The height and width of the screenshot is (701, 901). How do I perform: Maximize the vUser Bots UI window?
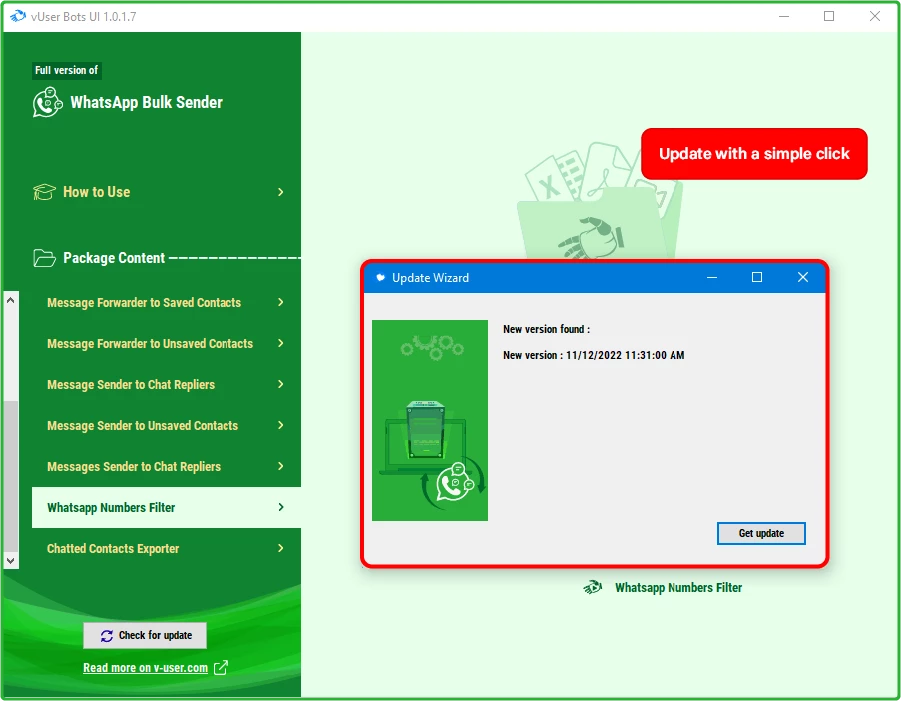point(829,16)
